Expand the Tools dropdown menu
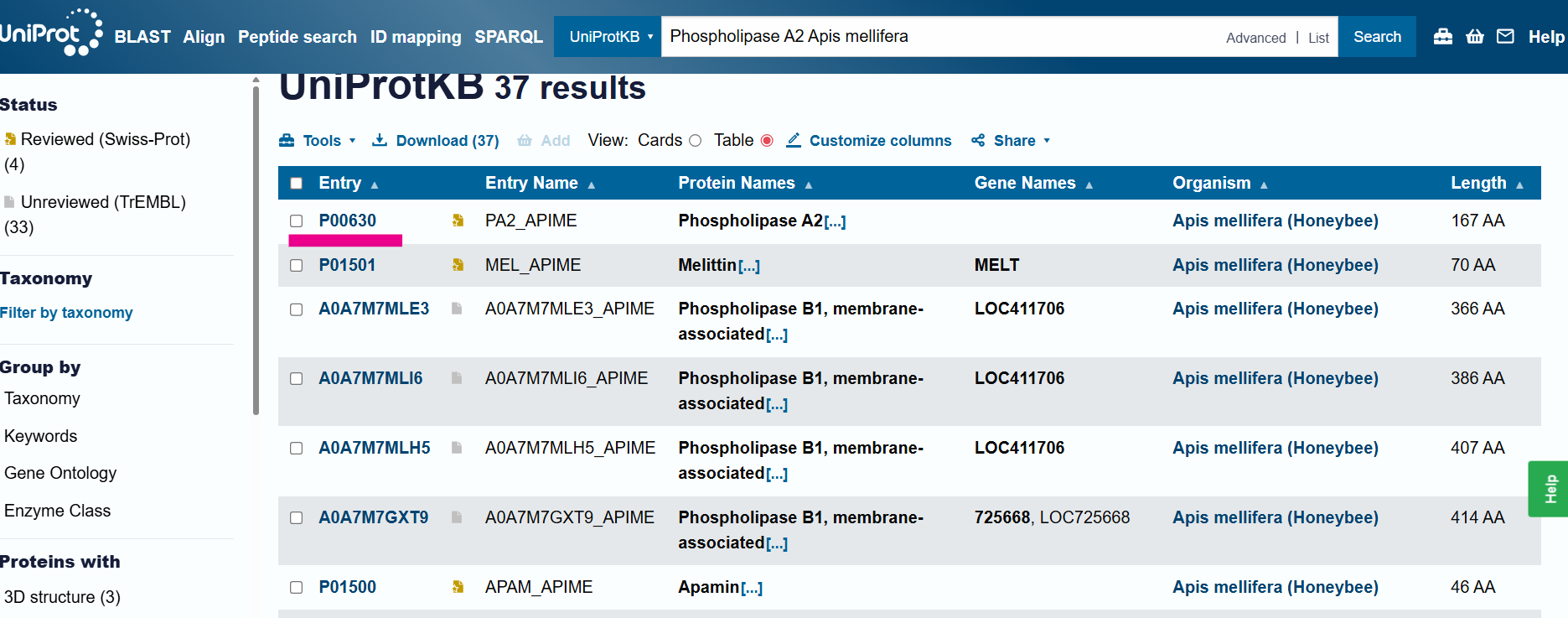Viewport: 1568px width, 618px height. (318, 141)
